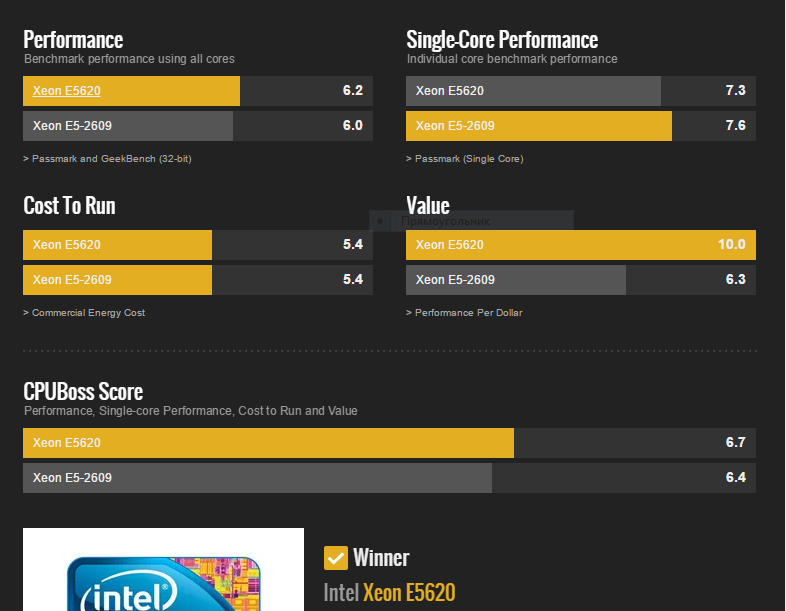Select the Xeon E5620 Value bar
The height and width of the screenshot is (611, 786).
pyautogui.click(x=580, y=245)
